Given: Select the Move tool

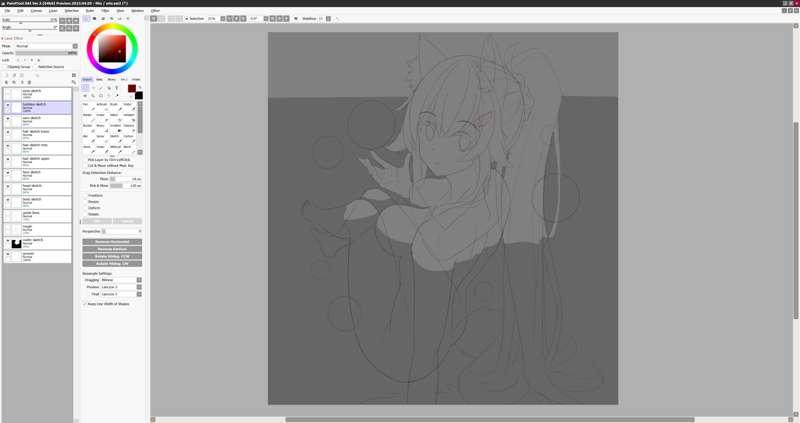Looking at the screenshot, I should (85, 95).
